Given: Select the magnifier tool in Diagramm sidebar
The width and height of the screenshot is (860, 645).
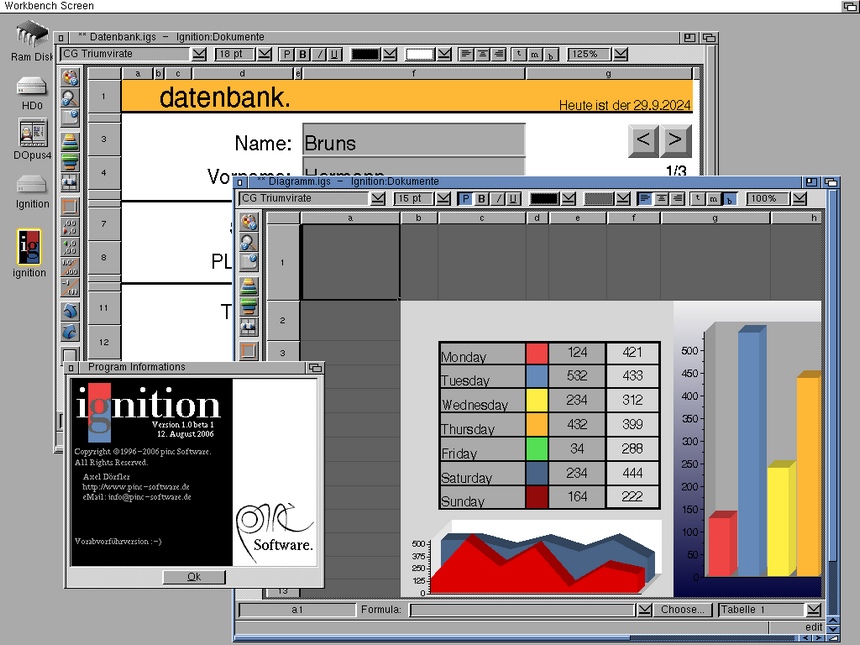Looking at the screenshot, I should point(248,242).
